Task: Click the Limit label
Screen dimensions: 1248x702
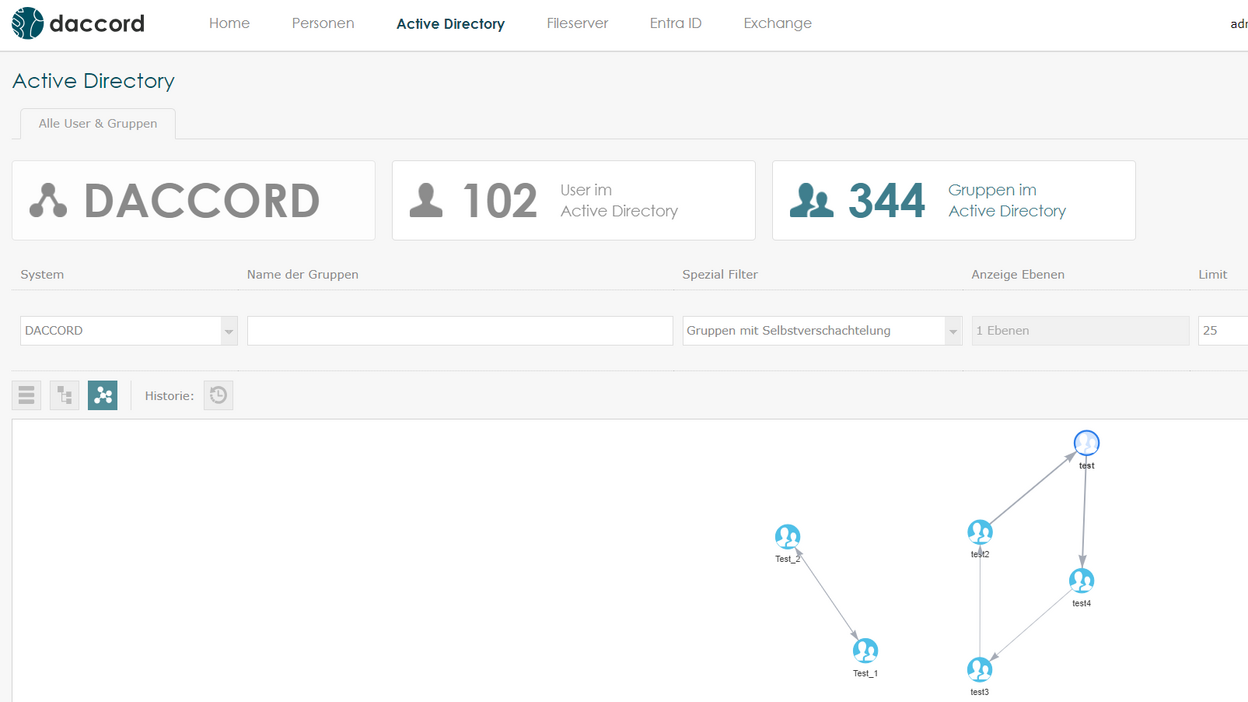Action: click(1213, 274)
